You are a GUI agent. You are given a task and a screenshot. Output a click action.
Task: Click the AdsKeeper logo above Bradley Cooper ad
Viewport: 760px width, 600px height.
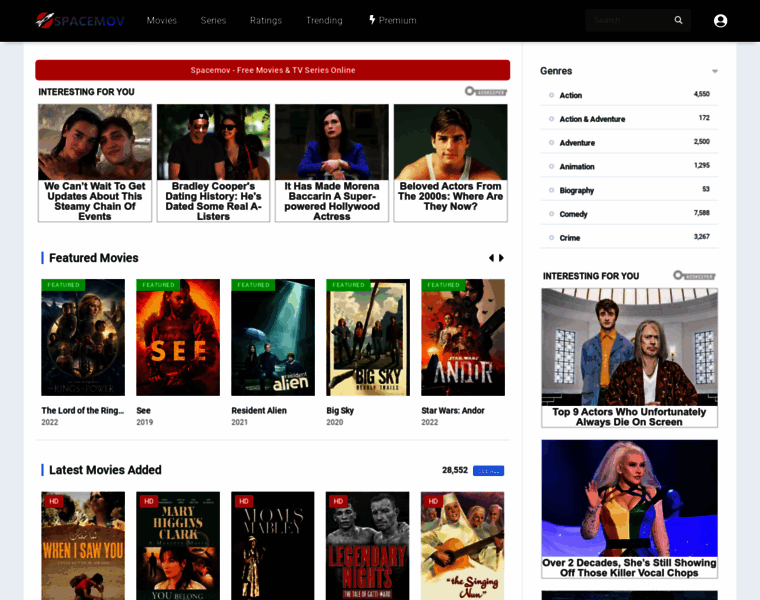[486, 92]
